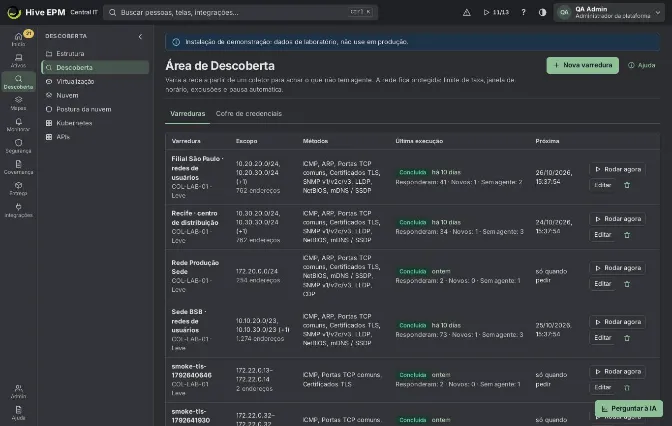Toggle the dark/light theme contrast icon
The image size is (672, 426).
point(542,12)
